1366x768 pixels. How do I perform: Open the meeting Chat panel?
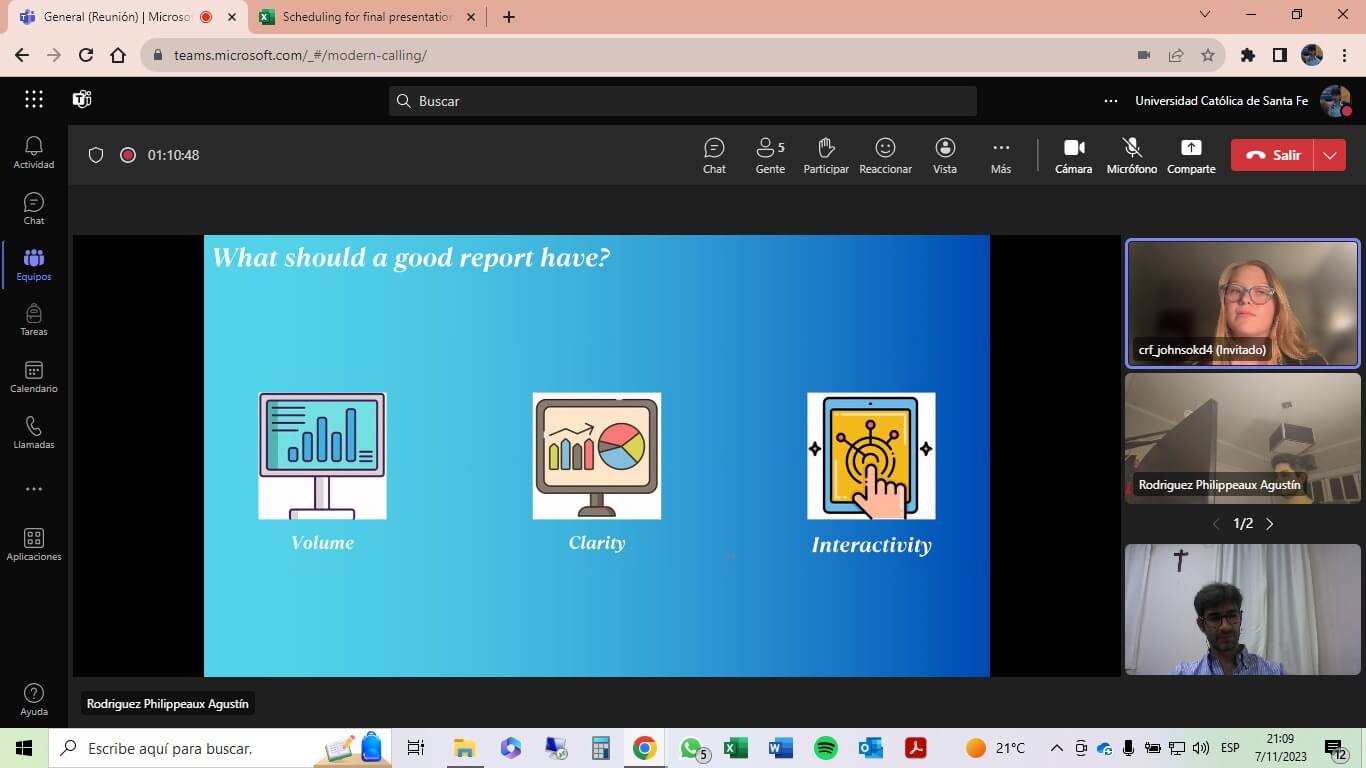(x=714, y=155)
